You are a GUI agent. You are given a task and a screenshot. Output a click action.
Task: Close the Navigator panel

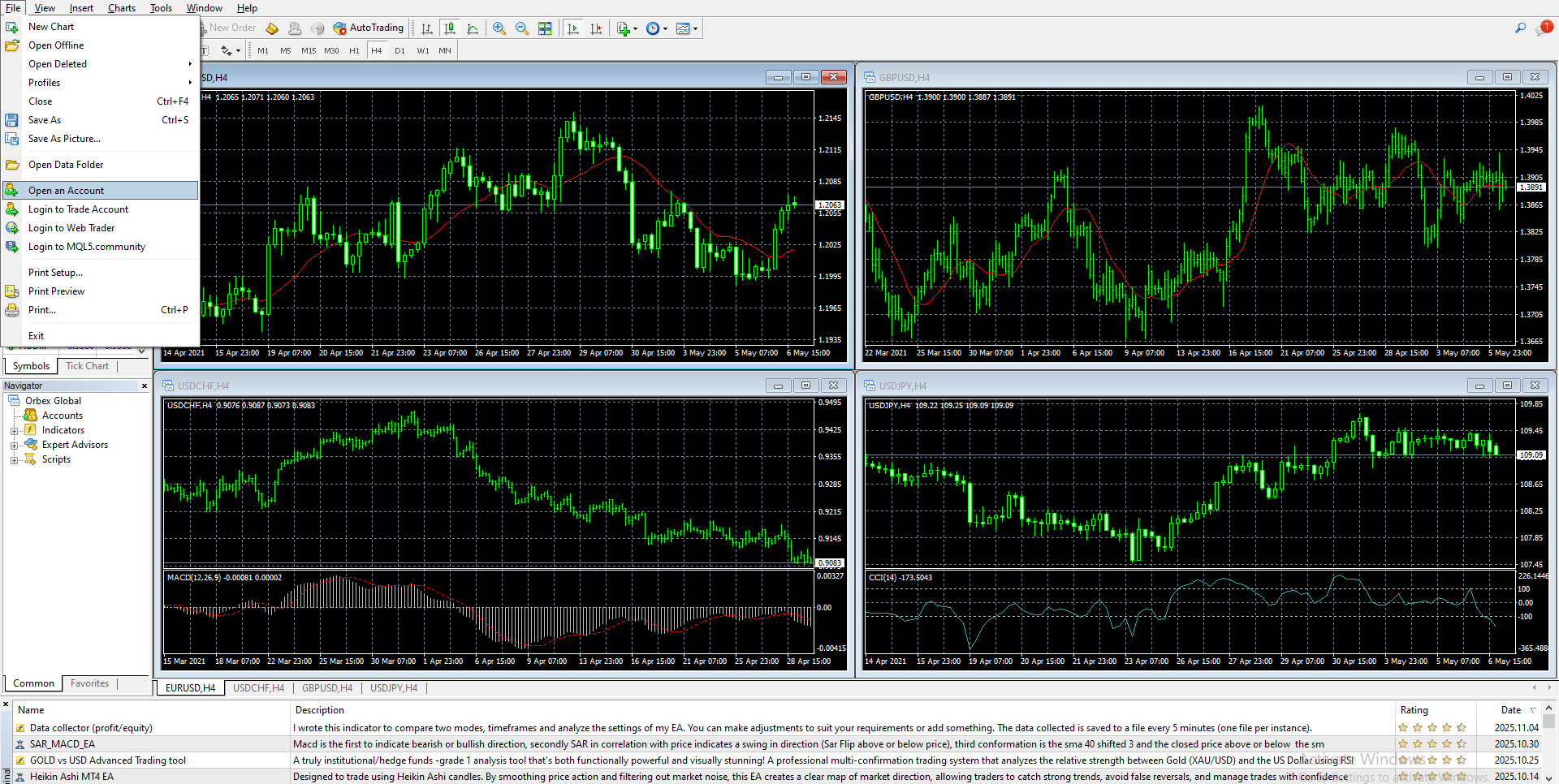[x=145, y=386]
